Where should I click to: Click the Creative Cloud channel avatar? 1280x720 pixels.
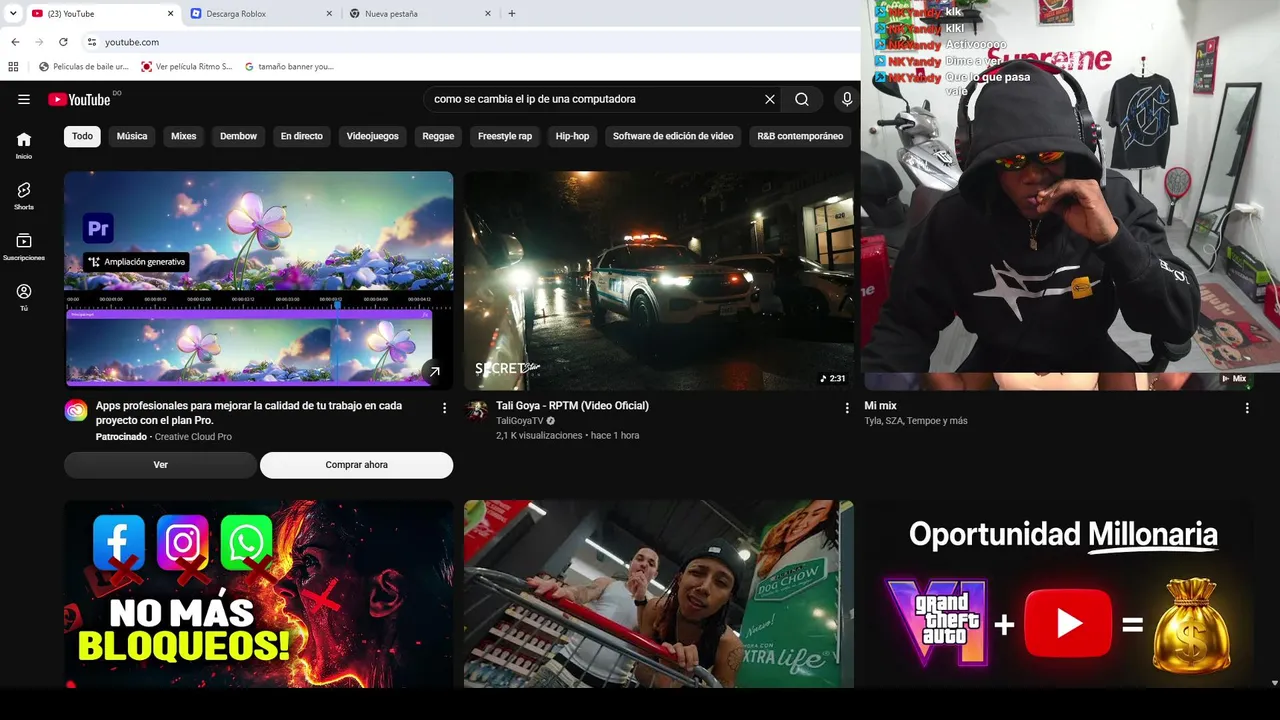point(76,411)
